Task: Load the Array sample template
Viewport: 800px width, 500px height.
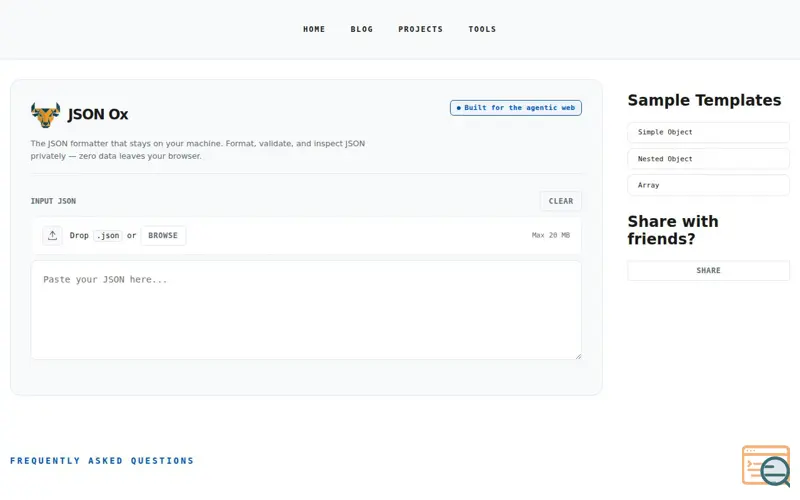Action: click(x=708, y=185)
